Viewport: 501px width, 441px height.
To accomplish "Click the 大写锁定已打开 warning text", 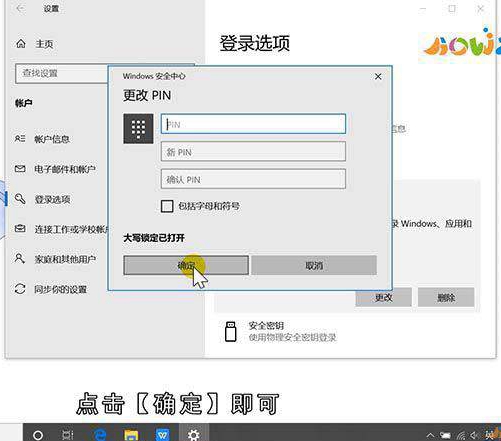I will click(154, 238).
